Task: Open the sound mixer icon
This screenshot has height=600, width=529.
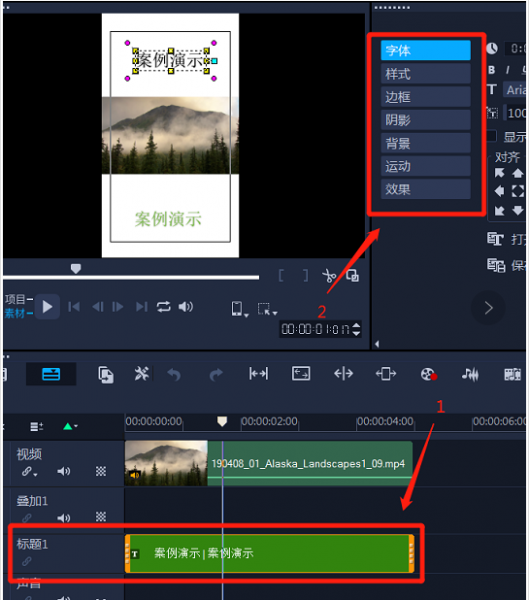Action: tap(470, 374)
